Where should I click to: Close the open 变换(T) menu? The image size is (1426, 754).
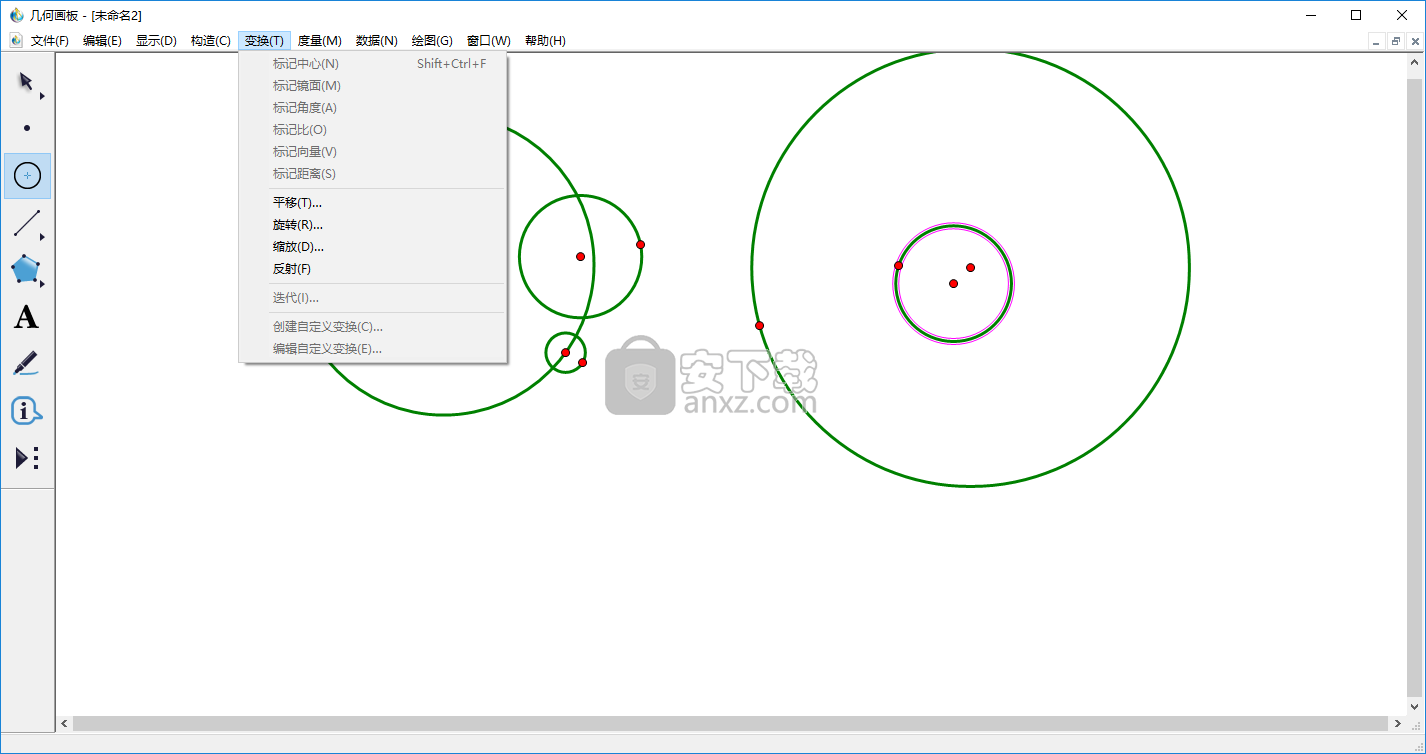(x=264, y=41)
